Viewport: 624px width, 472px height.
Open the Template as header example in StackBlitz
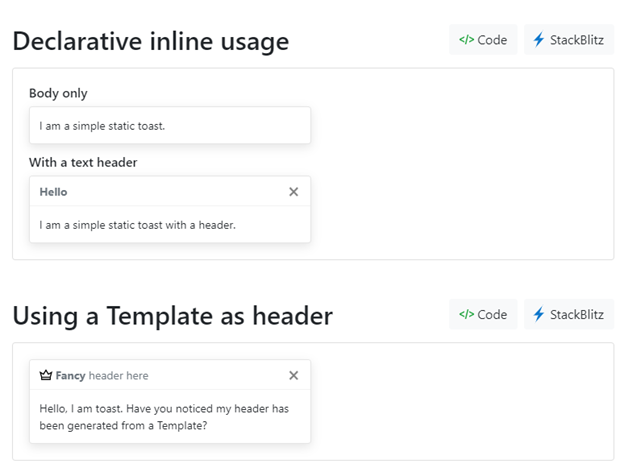[568, 314]
